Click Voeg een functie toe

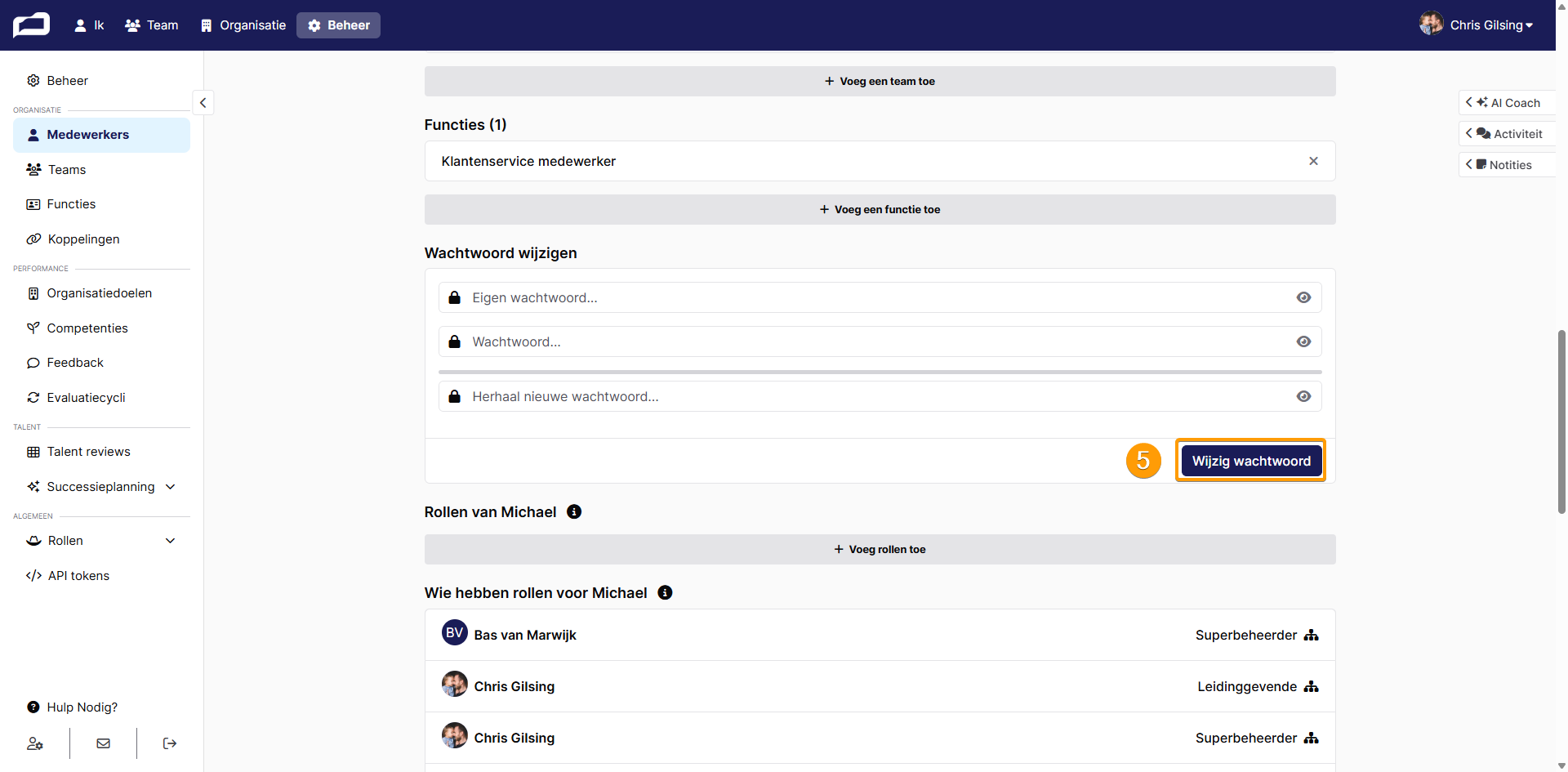click(880, 210)
